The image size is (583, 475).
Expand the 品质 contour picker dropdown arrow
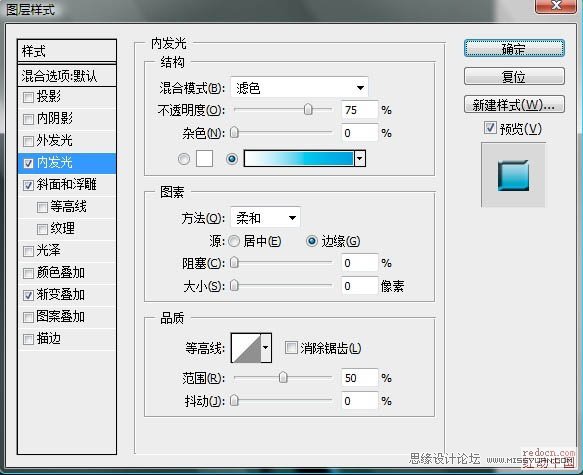click(x=266, y=348)
